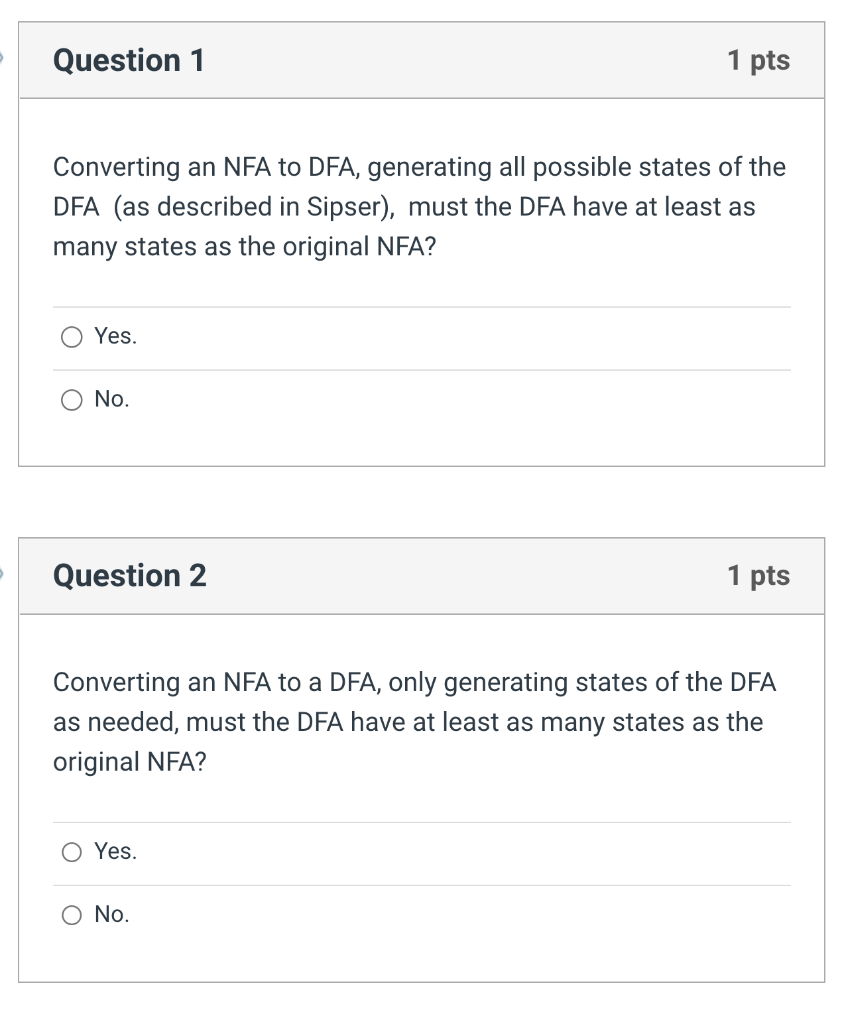Click the "No." answer label in Question 2
The width and height of the screenshot is (842, 1024).
110,913
